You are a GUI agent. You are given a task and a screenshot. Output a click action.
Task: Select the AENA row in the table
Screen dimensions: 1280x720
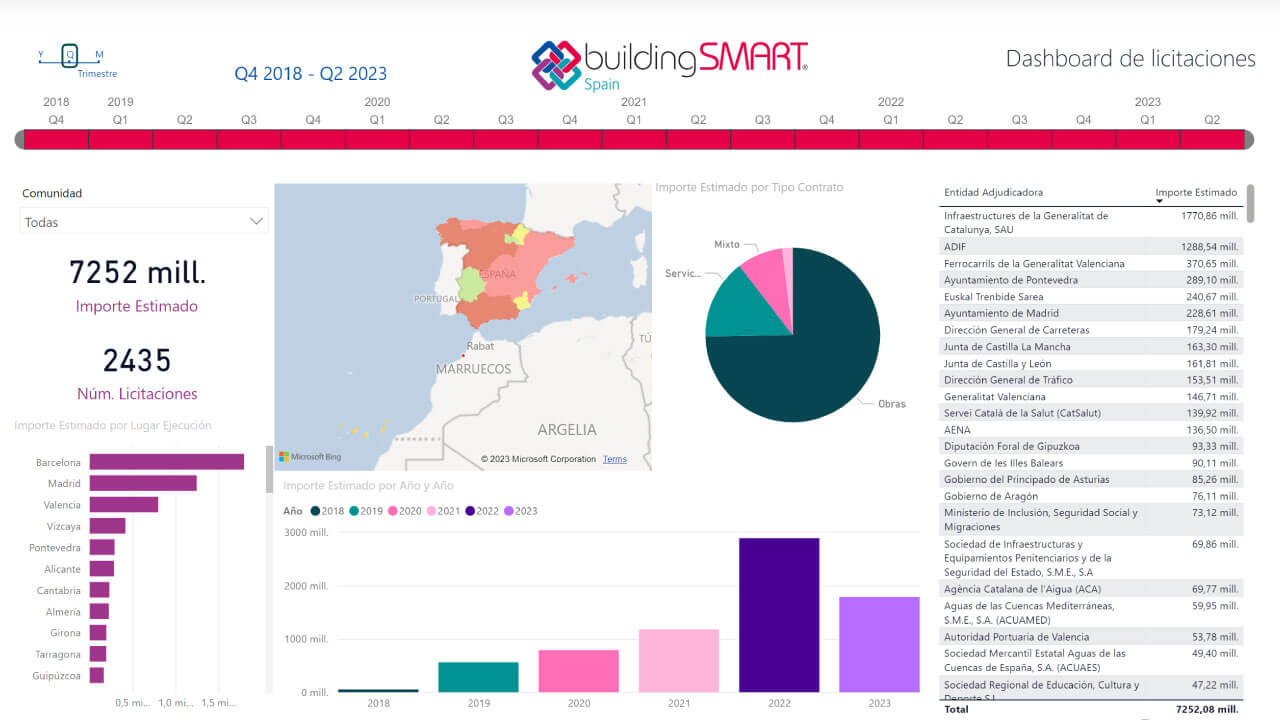pos(1092,430)
